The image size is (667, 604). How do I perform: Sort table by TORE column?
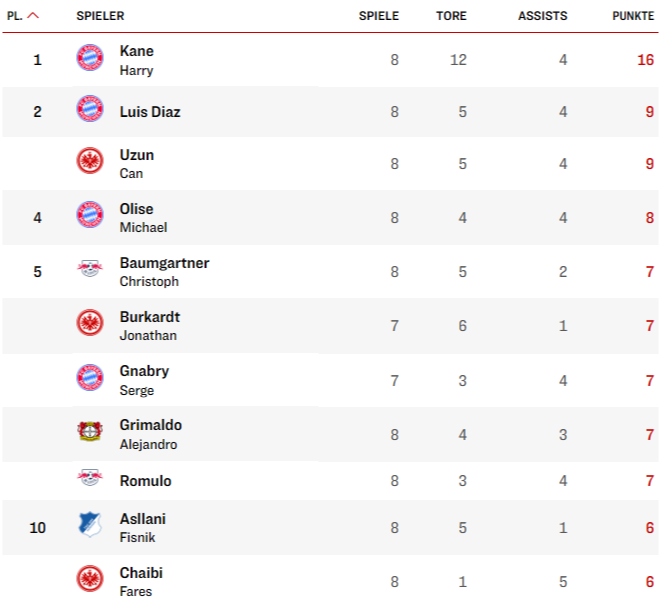click(x=451, y=16)
